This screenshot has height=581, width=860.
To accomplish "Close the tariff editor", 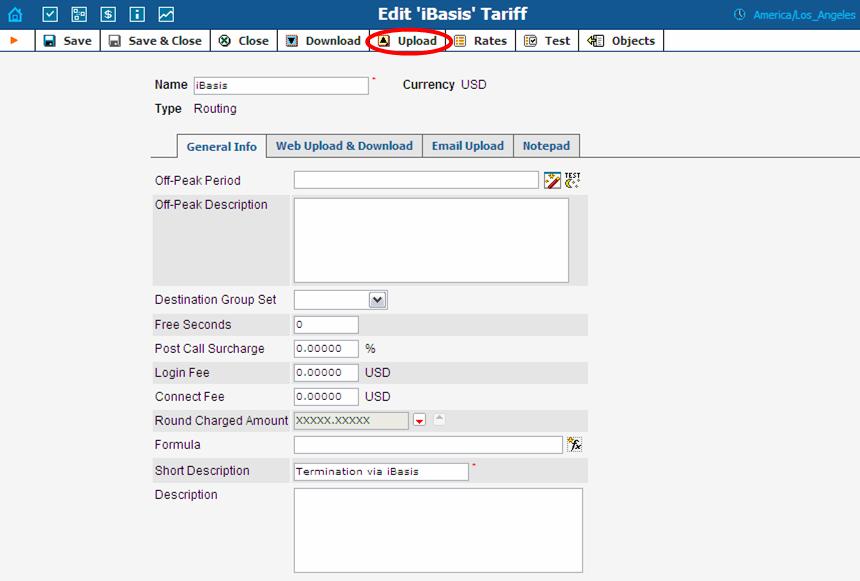I will [x=244, y=41].
